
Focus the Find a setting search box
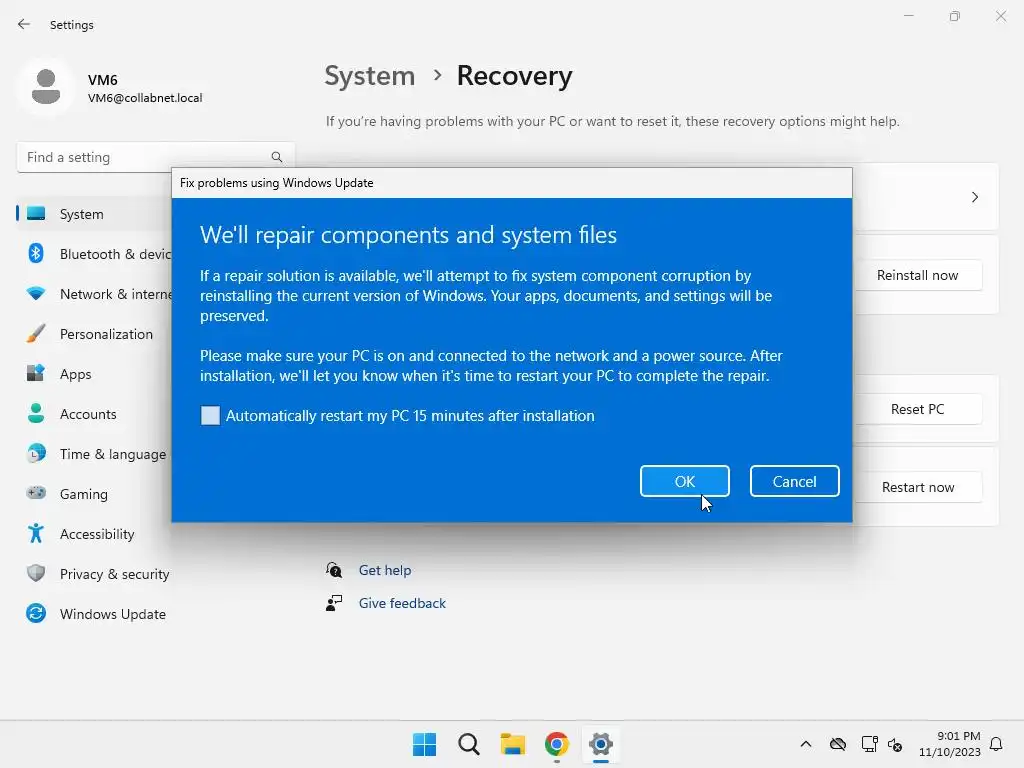[155, 157]
